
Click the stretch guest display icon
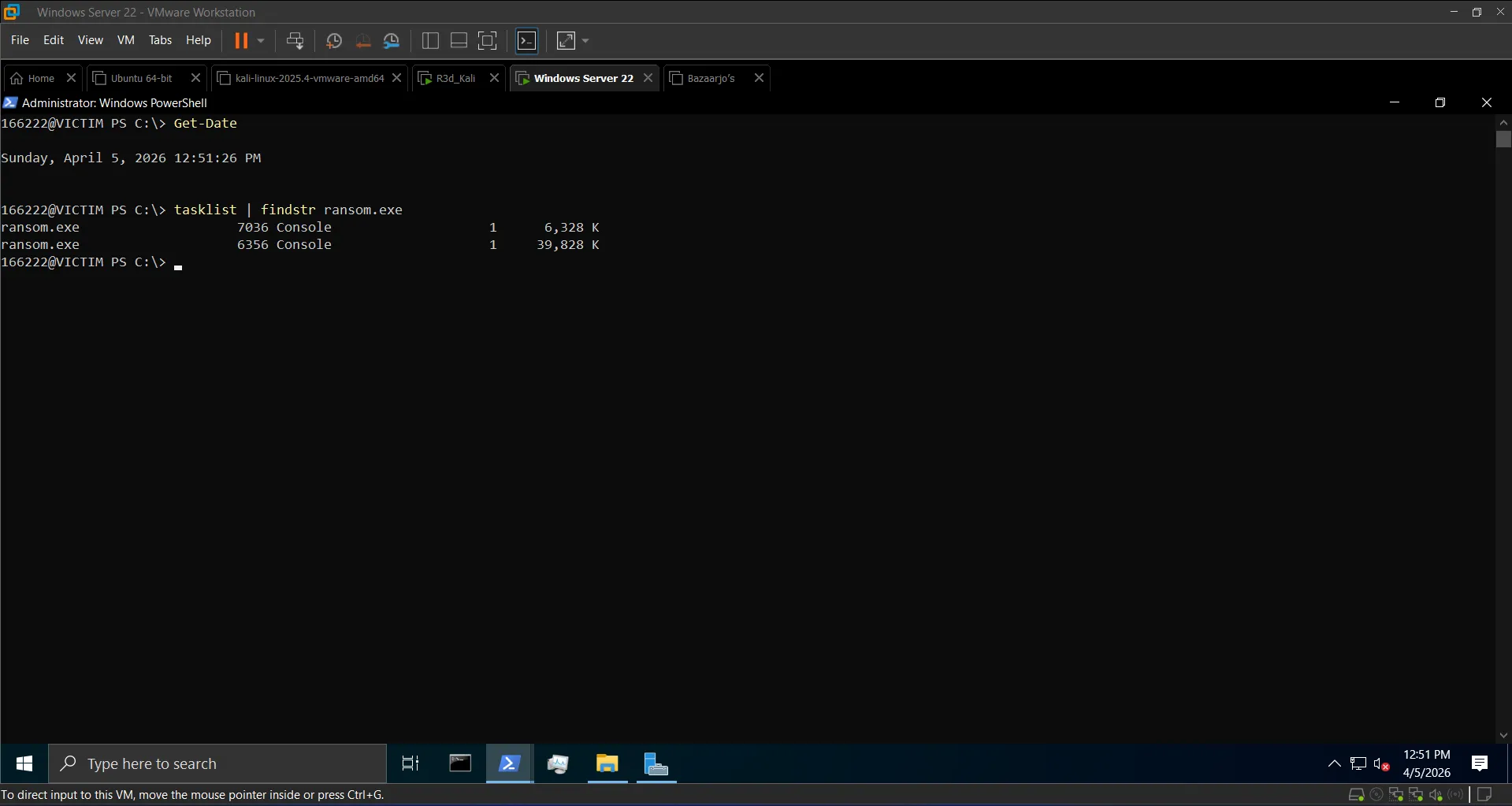click(x=566, y=41)
